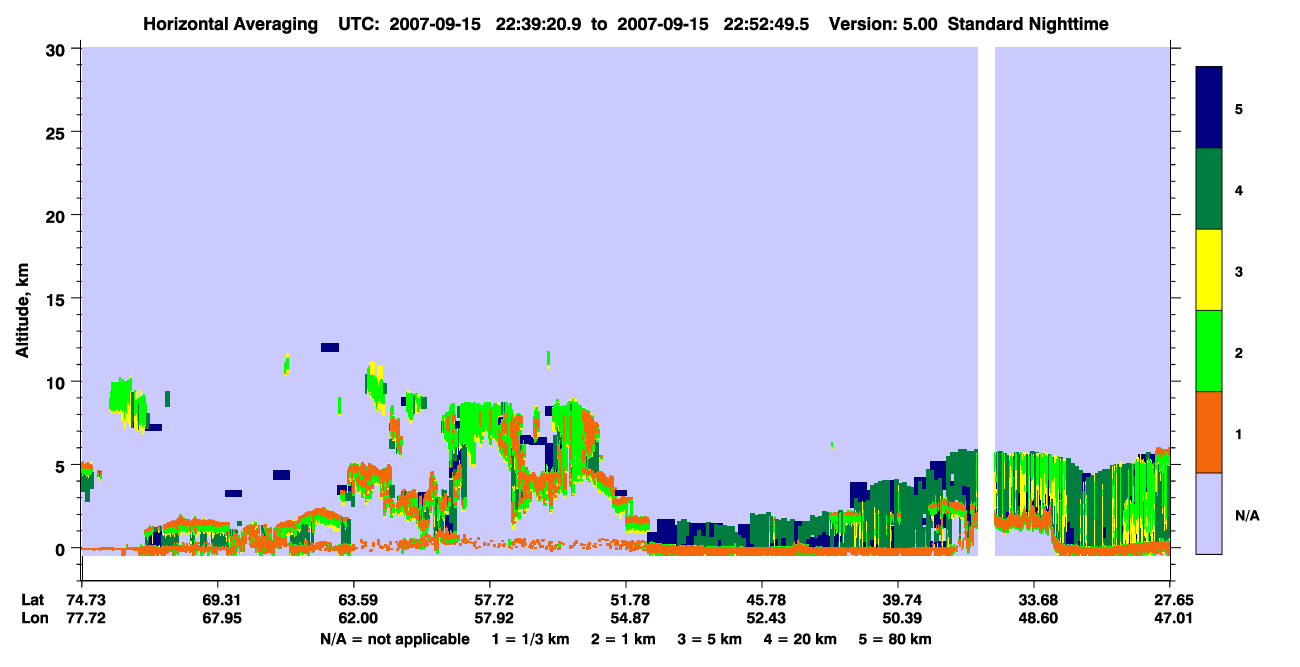
Task: Click longitude value 67.95
Action: click(x=217, y=618)
